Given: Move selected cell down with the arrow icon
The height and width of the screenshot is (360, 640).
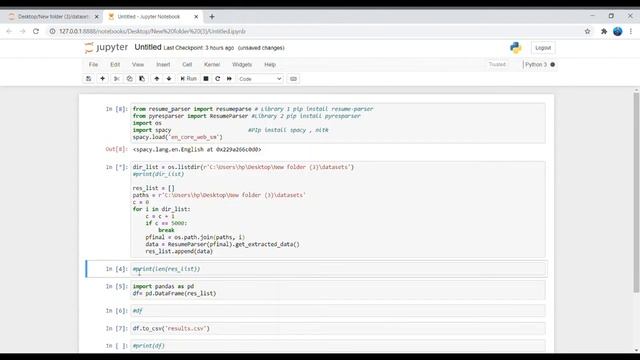Looking at the screenshot, I should [x=169, y=79].
